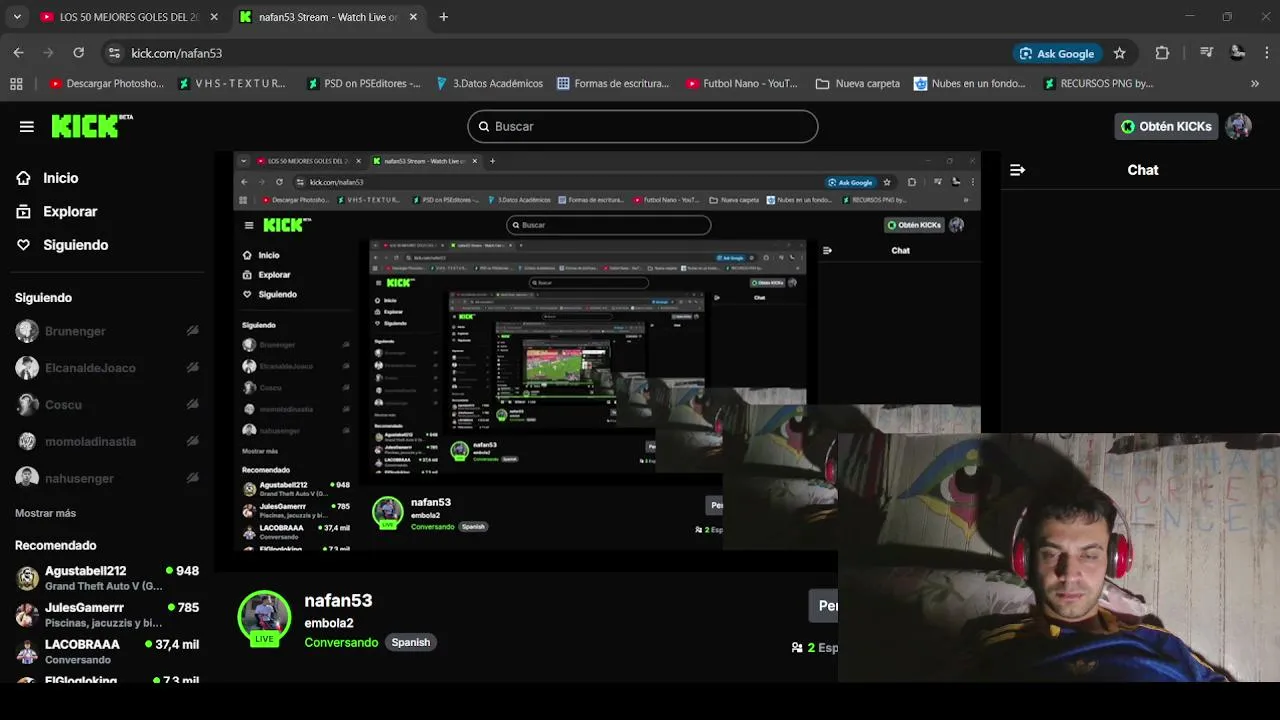
Task: Open PSD on PSEditores bookmark
Action: coord(363,84)
